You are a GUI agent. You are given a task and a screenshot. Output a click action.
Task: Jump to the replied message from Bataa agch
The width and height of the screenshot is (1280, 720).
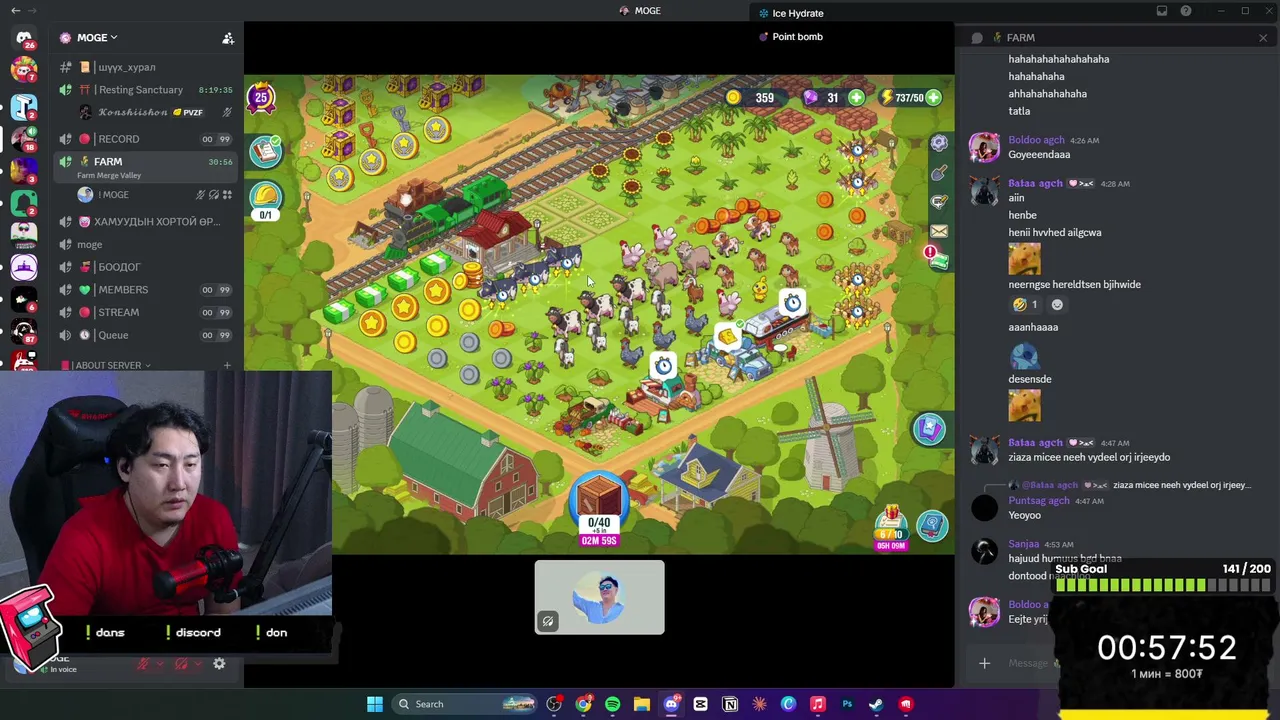click(x=1129, y=485)
